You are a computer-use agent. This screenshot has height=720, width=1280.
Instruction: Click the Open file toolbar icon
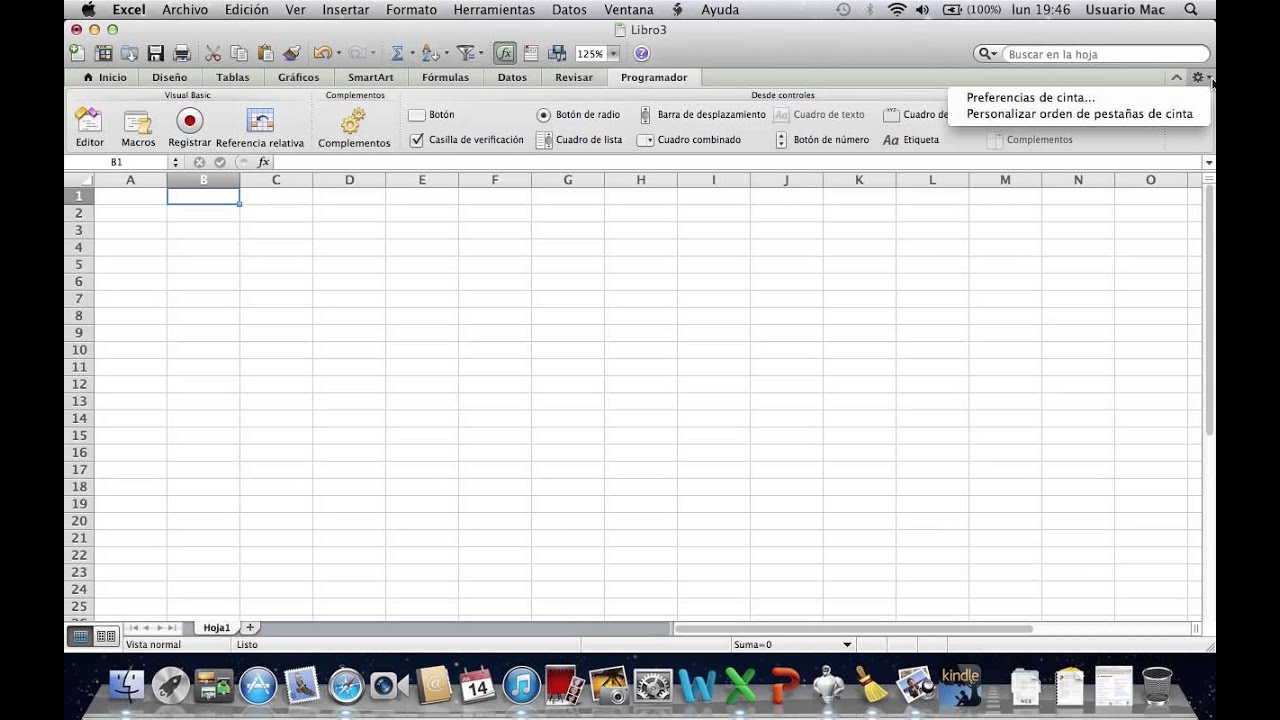pyautogui.click(x=129, y=54)
